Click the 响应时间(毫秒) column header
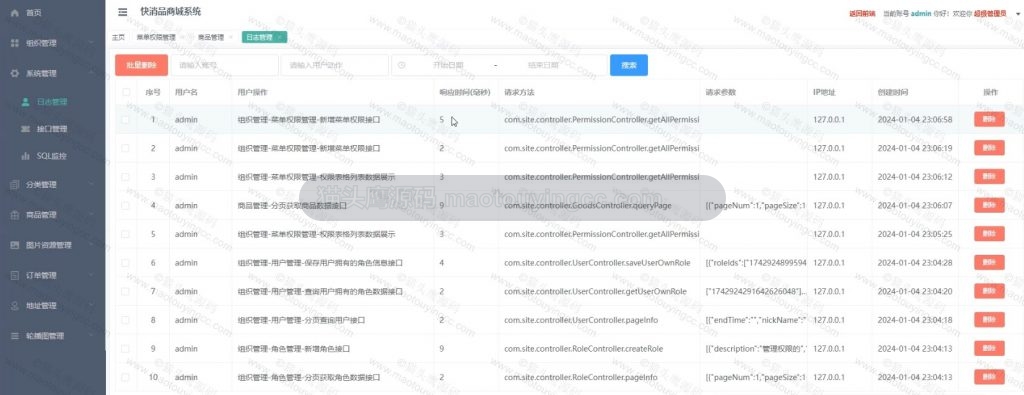Screen dimensions: 1024x395 click(x=464, y=92)
